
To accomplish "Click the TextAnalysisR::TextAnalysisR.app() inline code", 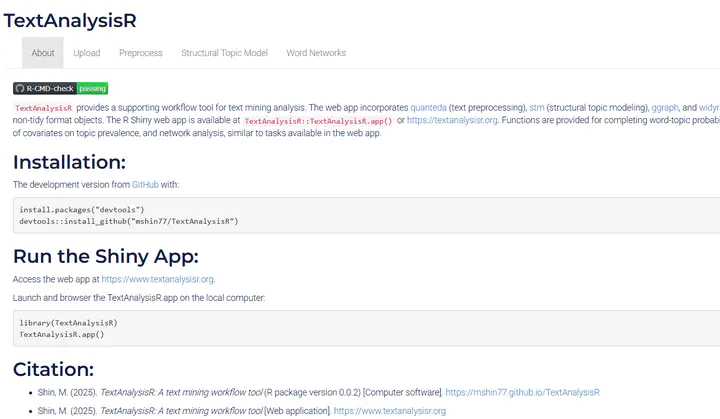I will [x=318, y=121].
